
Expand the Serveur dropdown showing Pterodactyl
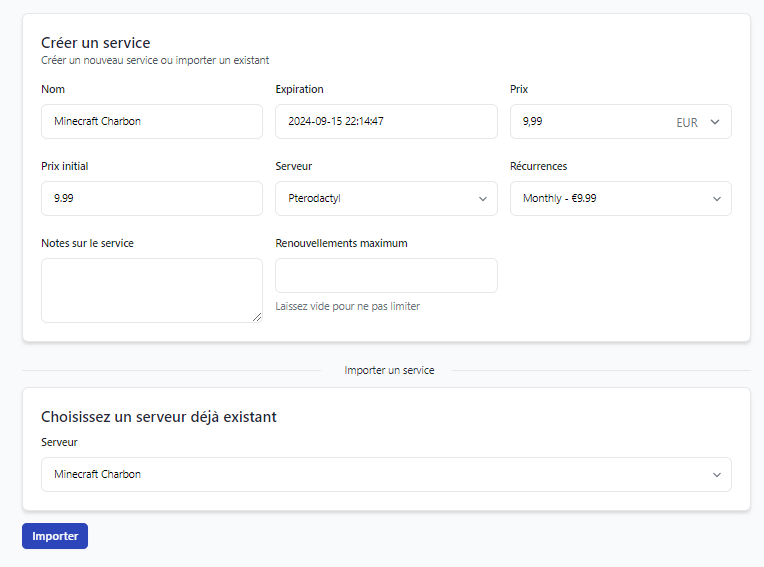click(386, 198)
